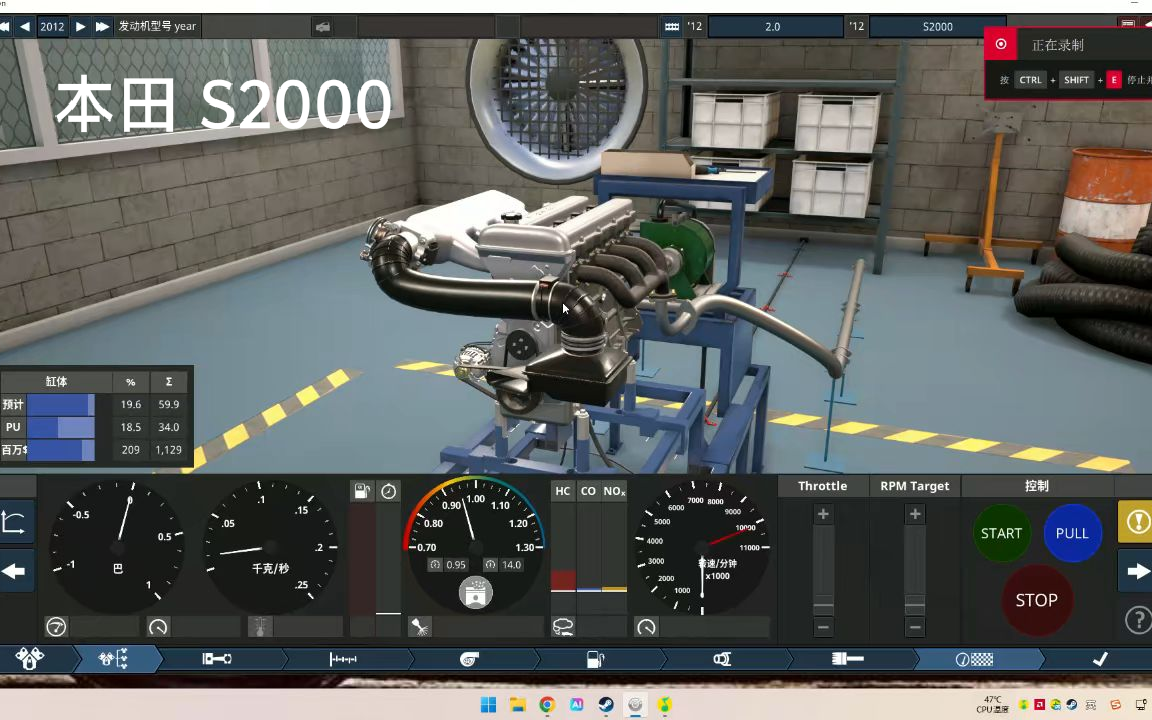Click the PU production units row label

pos(13,427)
